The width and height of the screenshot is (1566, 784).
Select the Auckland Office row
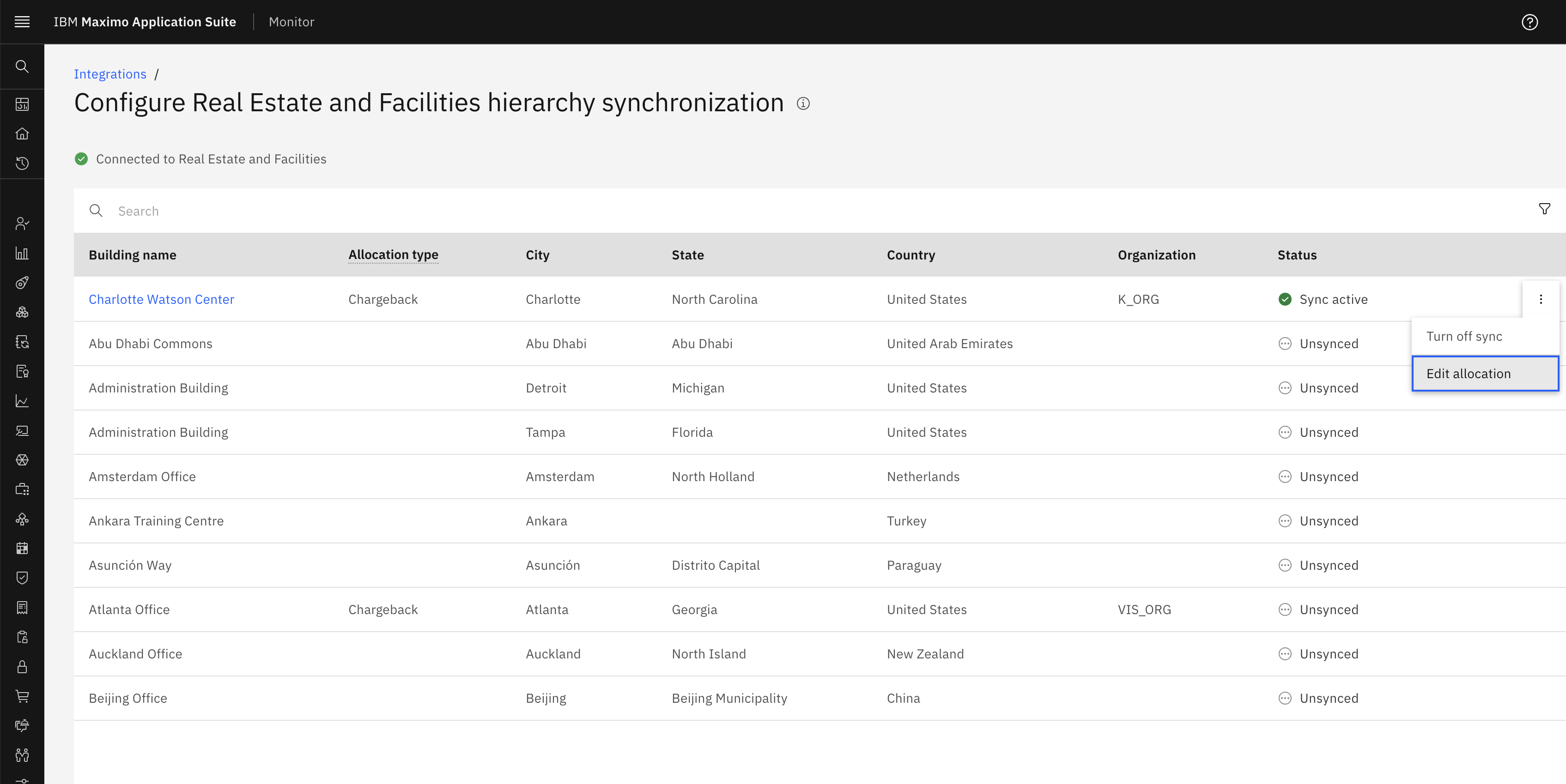click(819, 655)
